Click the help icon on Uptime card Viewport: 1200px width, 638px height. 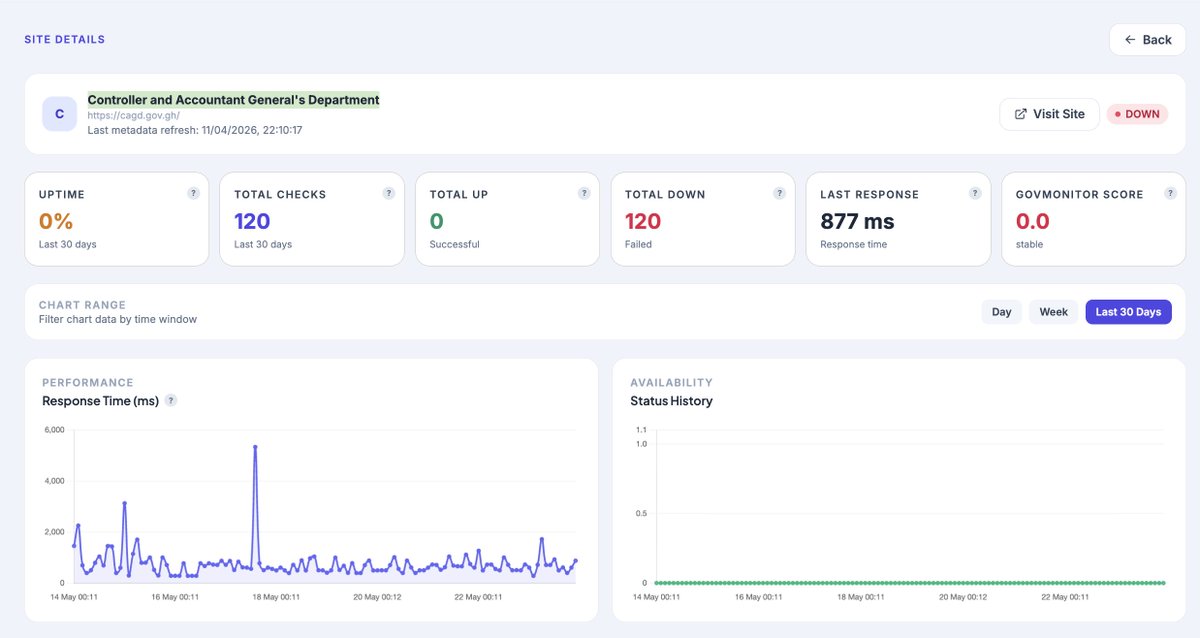[193, 193]
